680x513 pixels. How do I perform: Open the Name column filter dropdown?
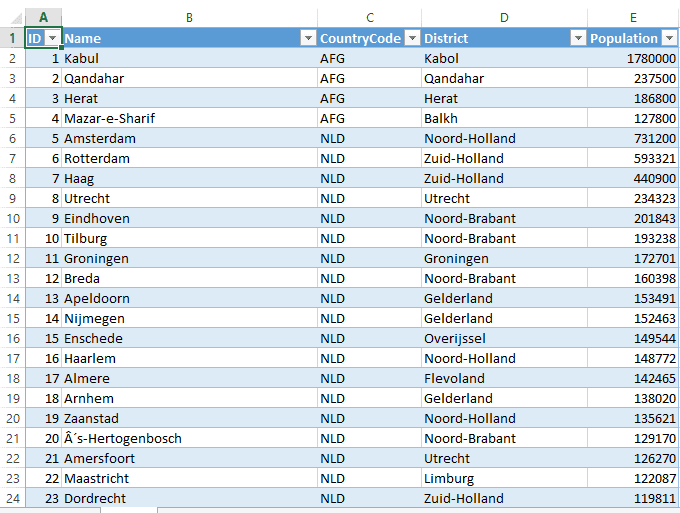(308, 38)
